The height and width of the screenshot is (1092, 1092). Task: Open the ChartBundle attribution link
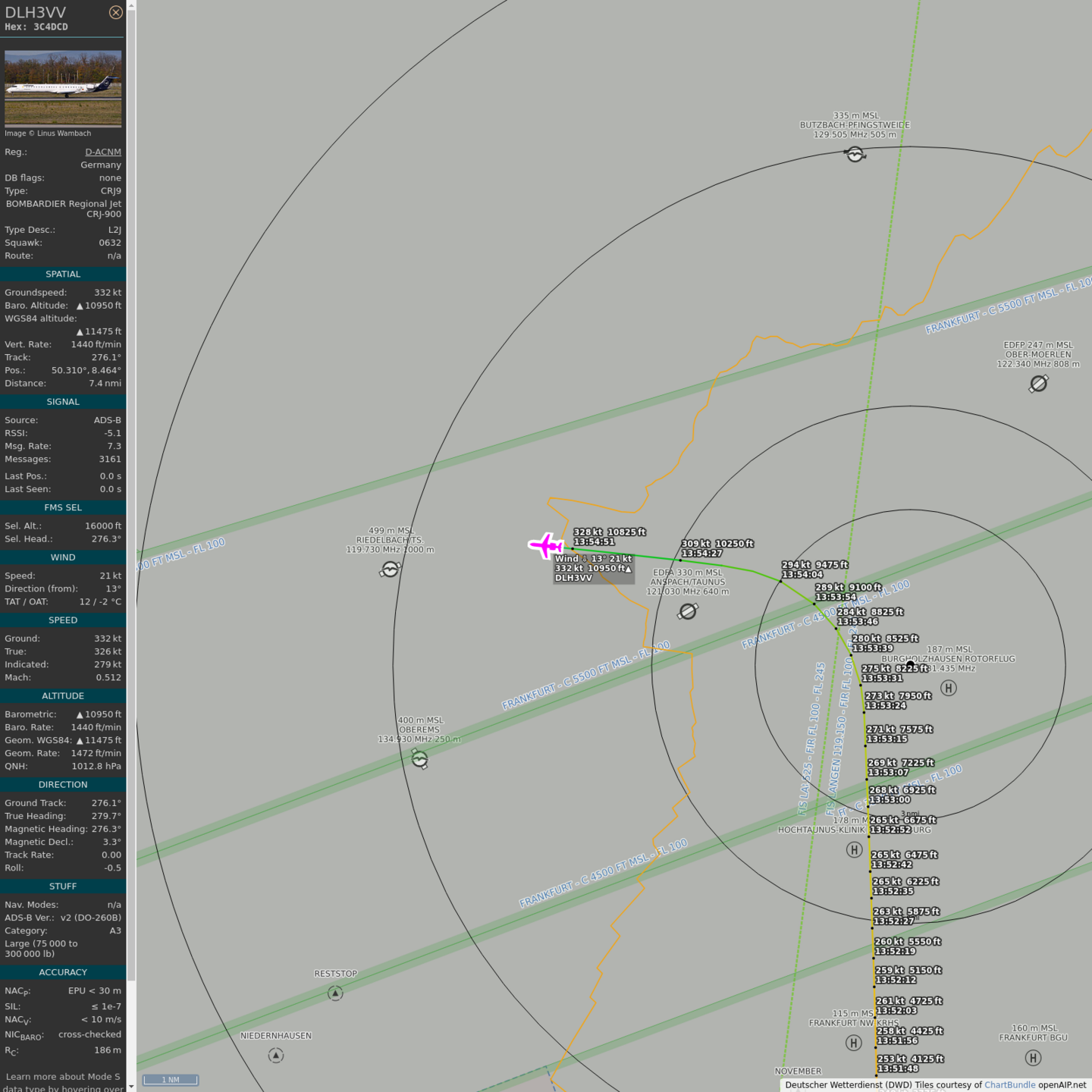tap(1009, 1085)
